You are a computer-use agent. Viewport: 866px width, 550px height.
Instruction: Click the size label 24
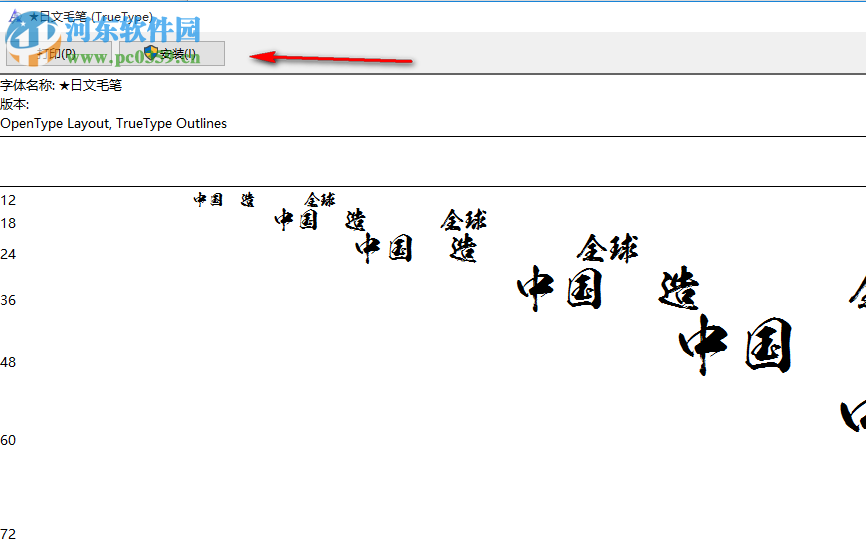tap(8, 254)
